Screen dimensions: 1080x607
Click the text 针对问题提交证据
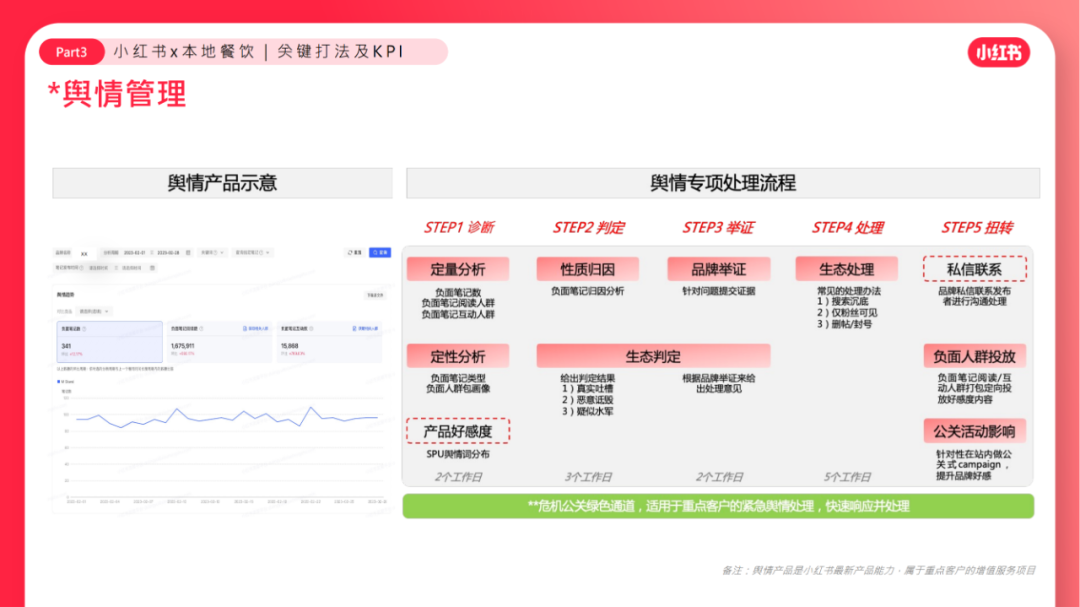click(718, 291)
